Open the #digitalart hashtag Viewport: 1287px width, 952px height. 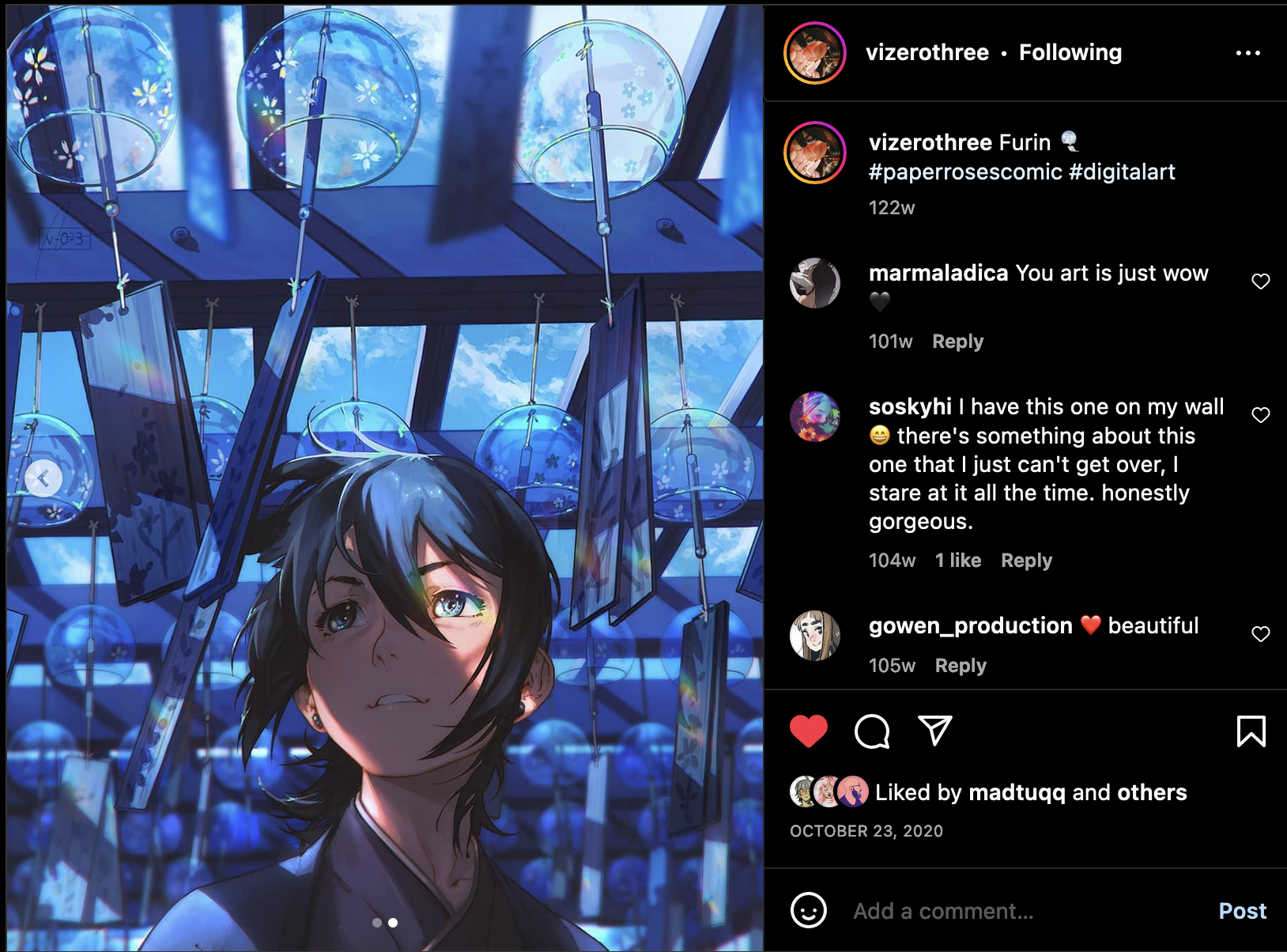(x=1122, y=172)
